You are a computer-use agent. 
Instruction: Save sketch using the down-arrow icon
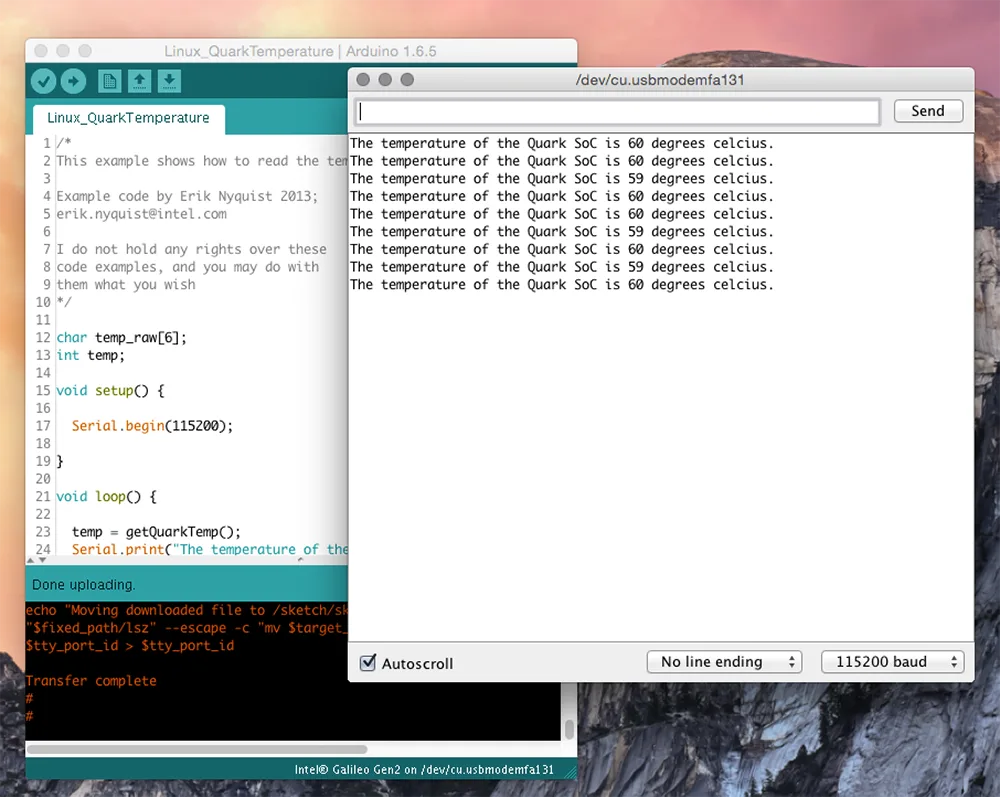tap(170, 81)
